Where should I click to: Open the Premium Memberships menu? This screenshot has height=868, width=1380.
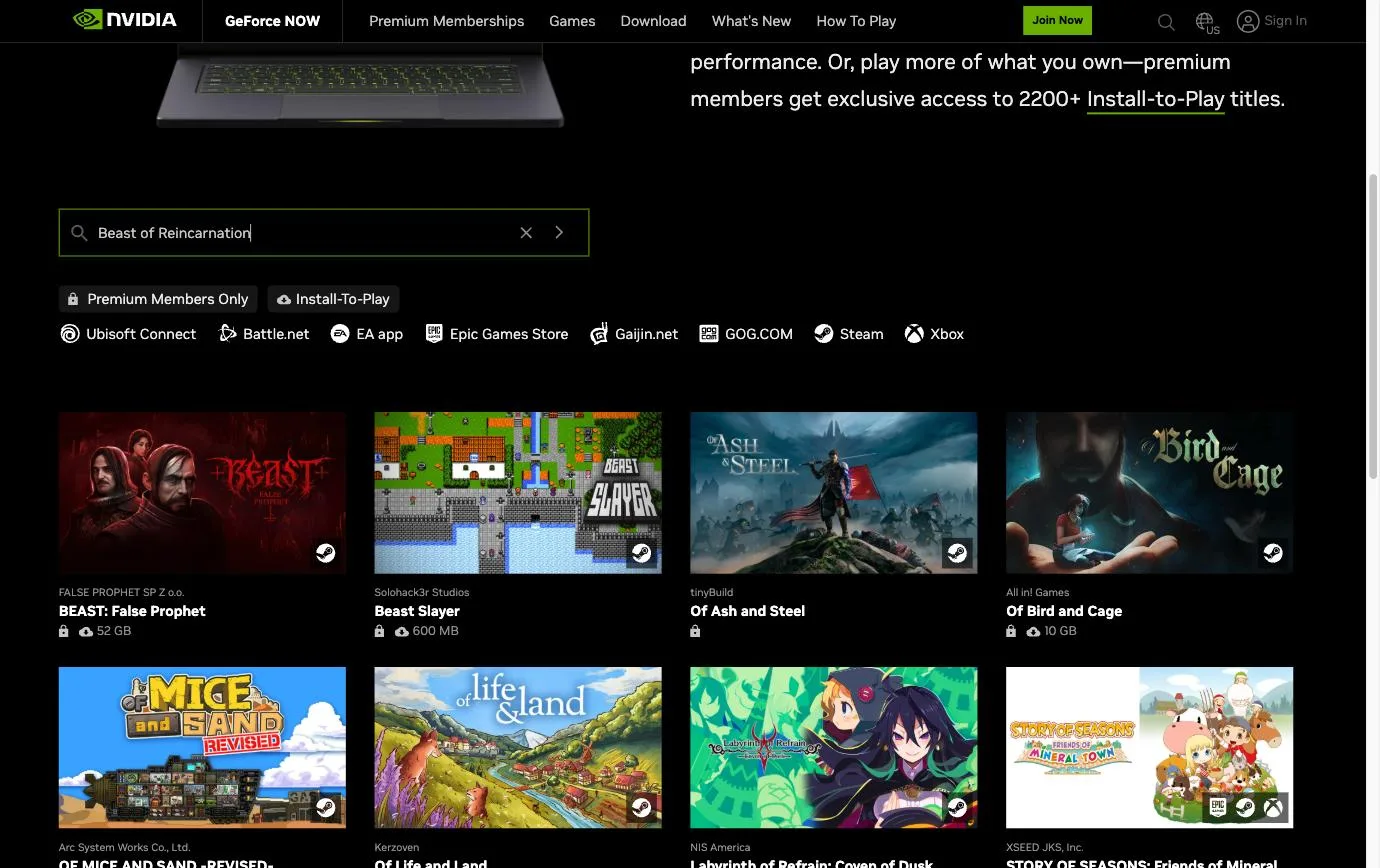point(446,21)
